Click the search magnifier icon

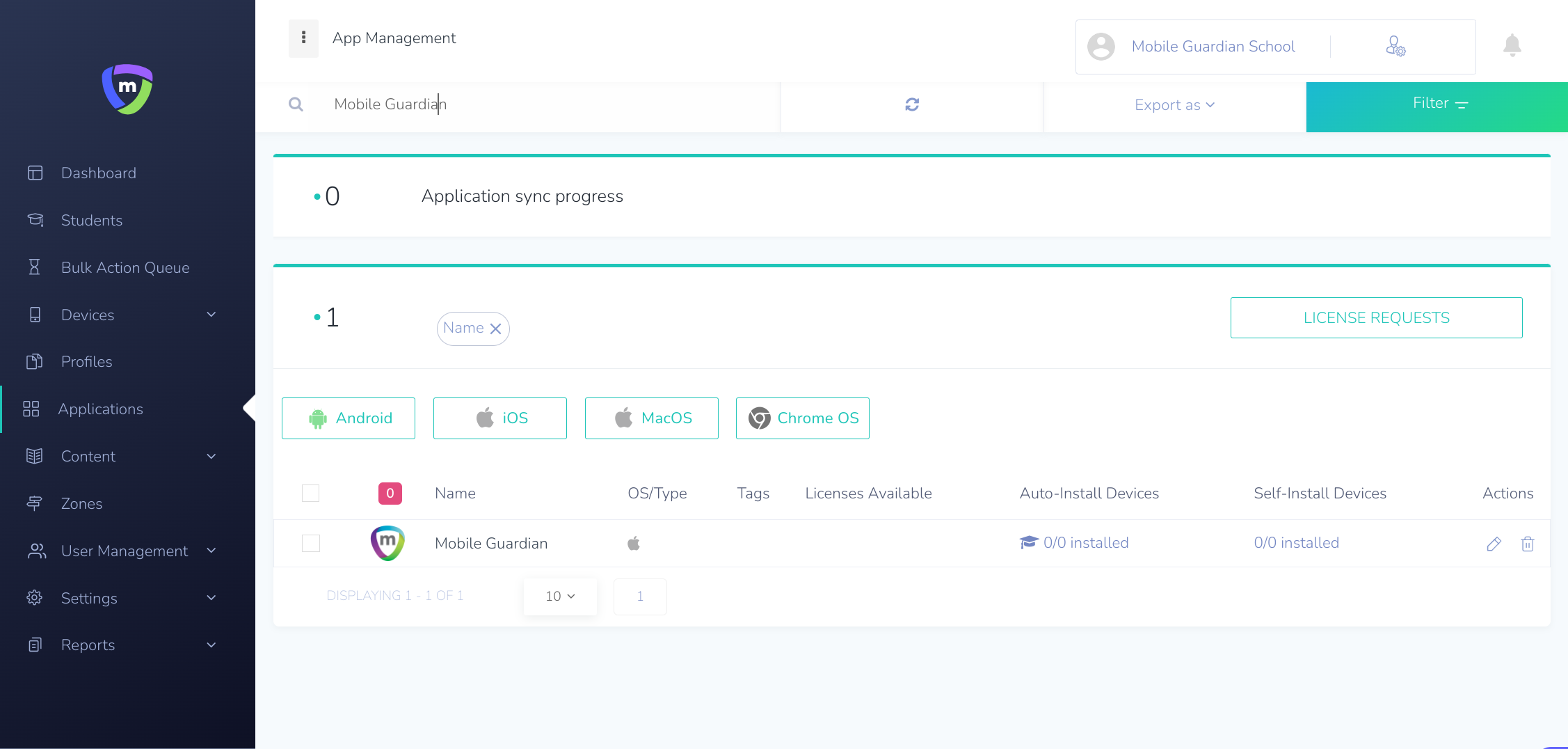click(296, 104)
